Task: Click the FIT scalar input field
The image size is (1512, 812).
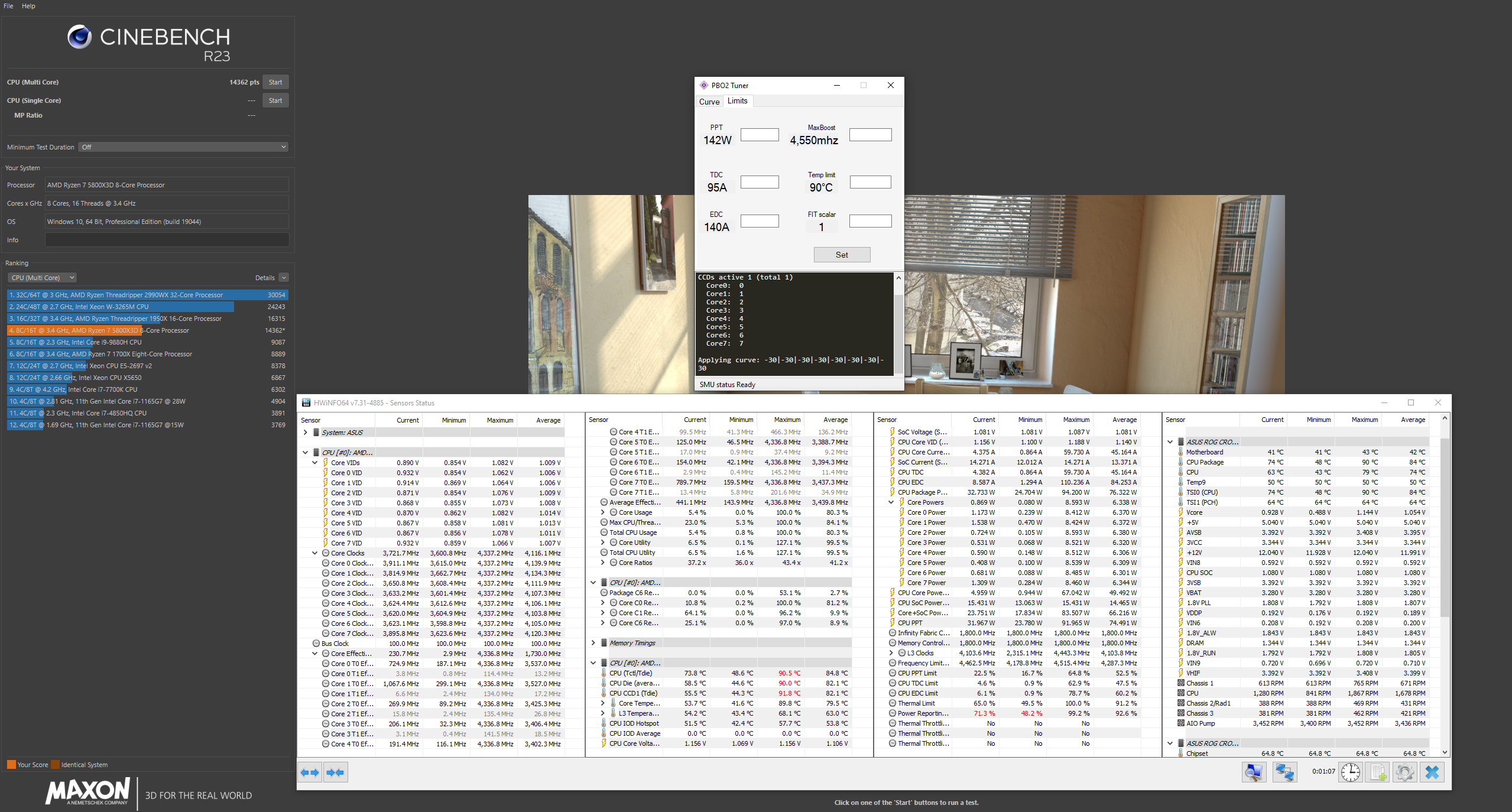Action: pos(870,221)
